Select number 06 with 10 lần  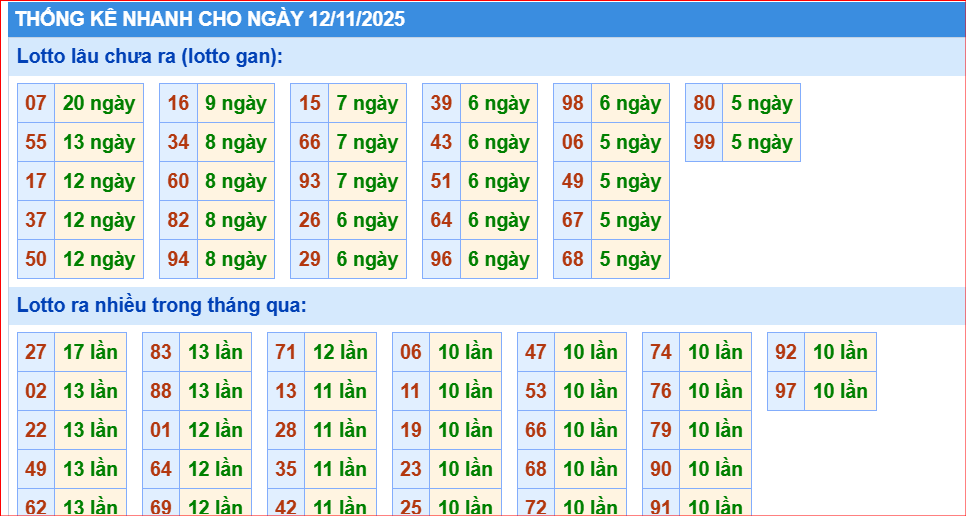tap(411, 352)
